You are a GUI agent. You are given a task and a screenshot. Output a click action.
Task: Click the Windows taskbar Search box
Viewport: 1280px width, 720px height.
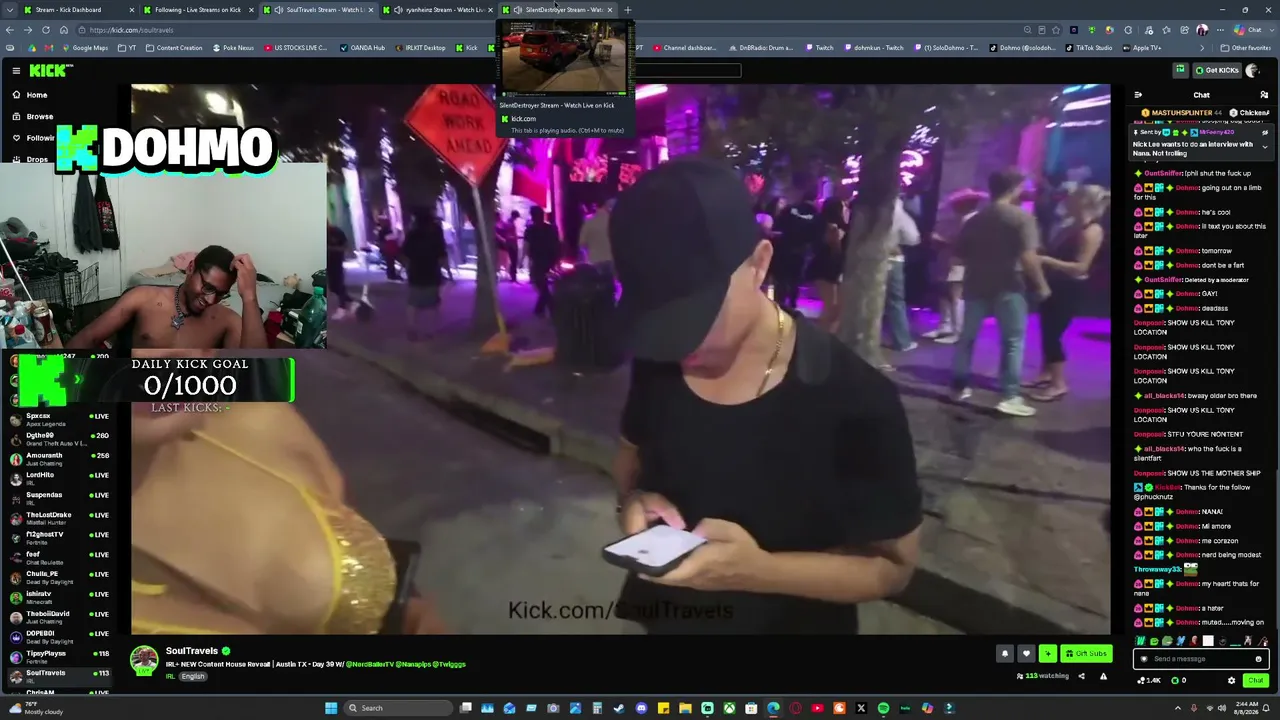(397, 708)
